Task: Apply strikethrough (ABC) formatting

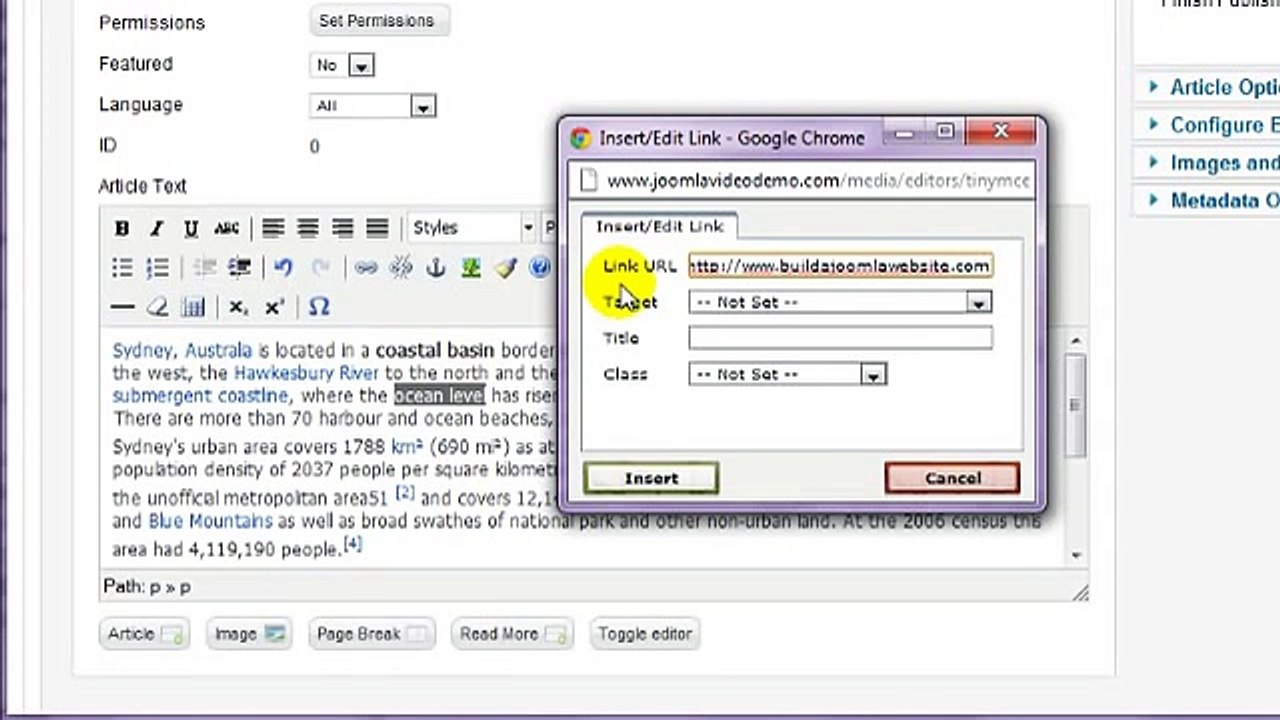Action: [226, 228]
